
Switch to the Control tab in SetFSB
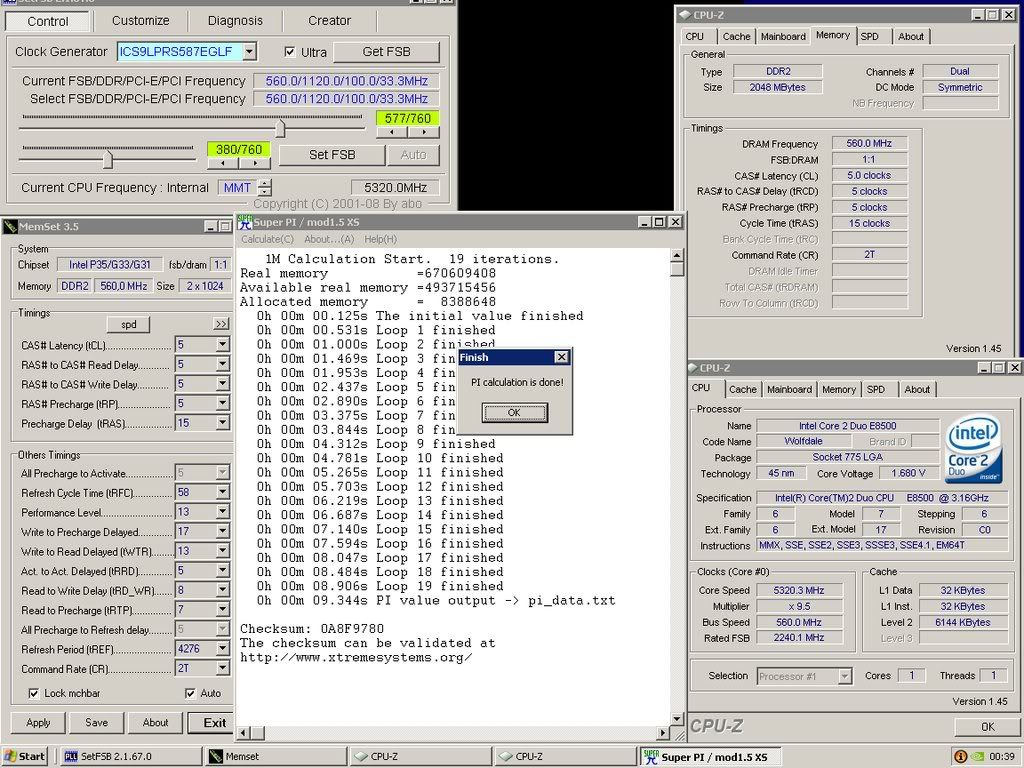tap(47, 21)
